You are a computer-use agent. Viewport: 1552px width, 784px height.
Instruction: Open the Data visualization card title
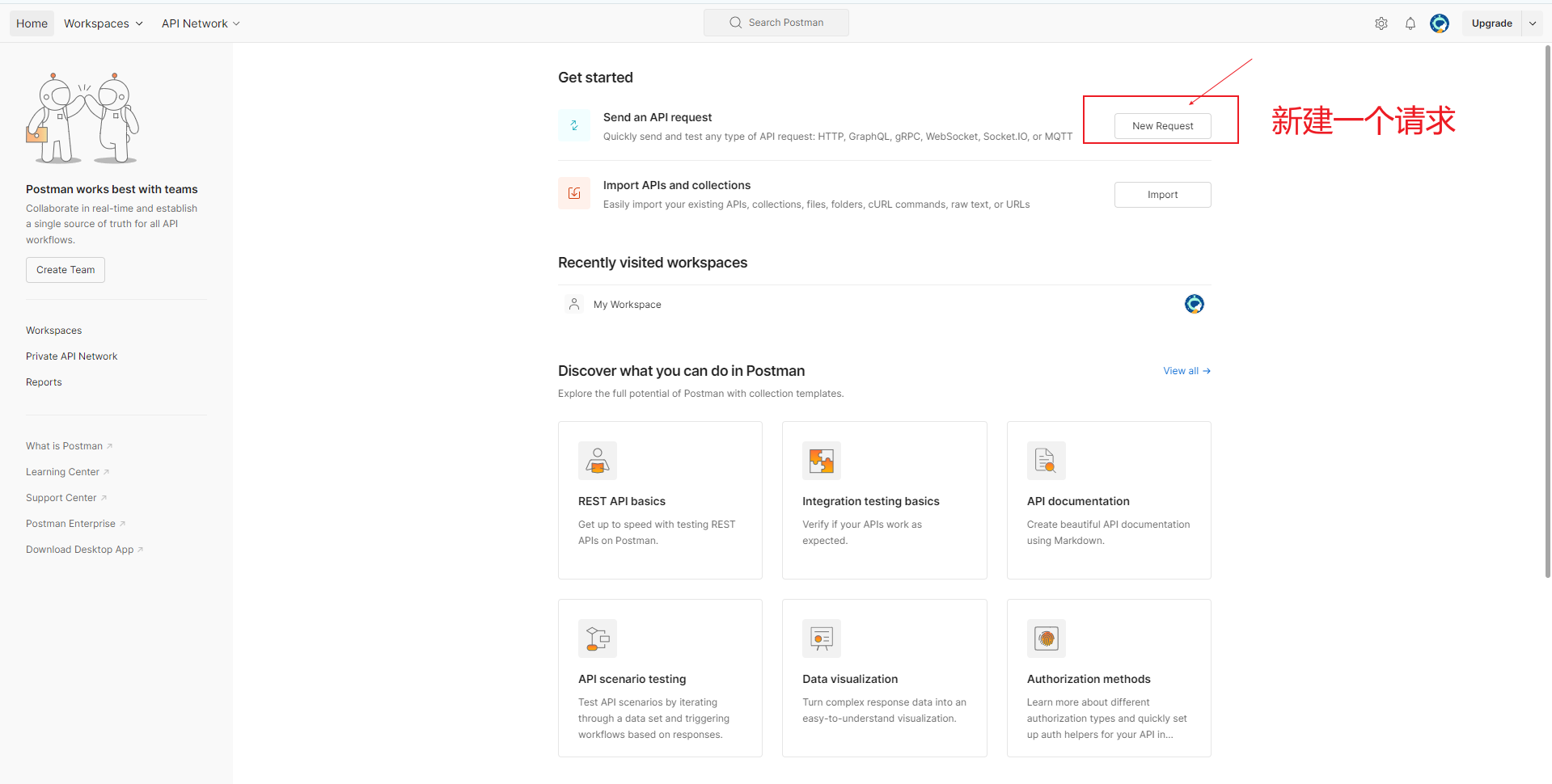[x=850, y=679]
